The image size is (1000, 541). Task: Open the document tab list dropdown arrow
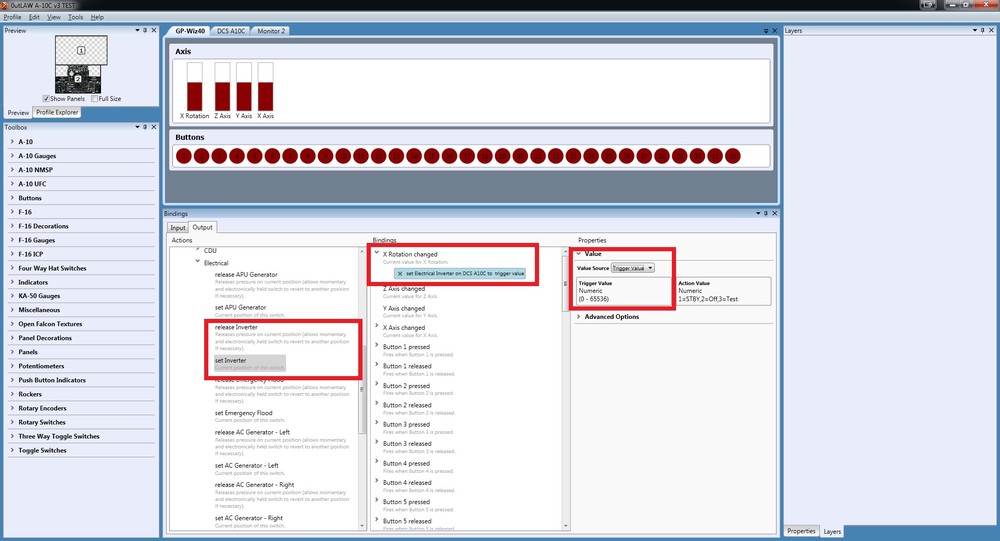pos(766,31)
